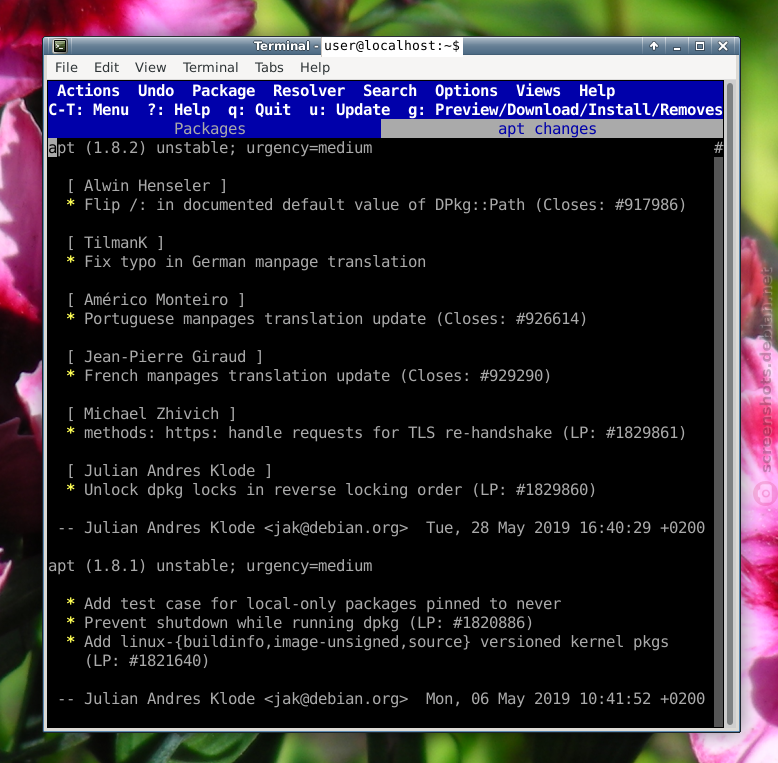Click 'Prevent shutdown while running dpkg' line
The width and height of the screenshot is (778, 763).
[x=300, y=623]
